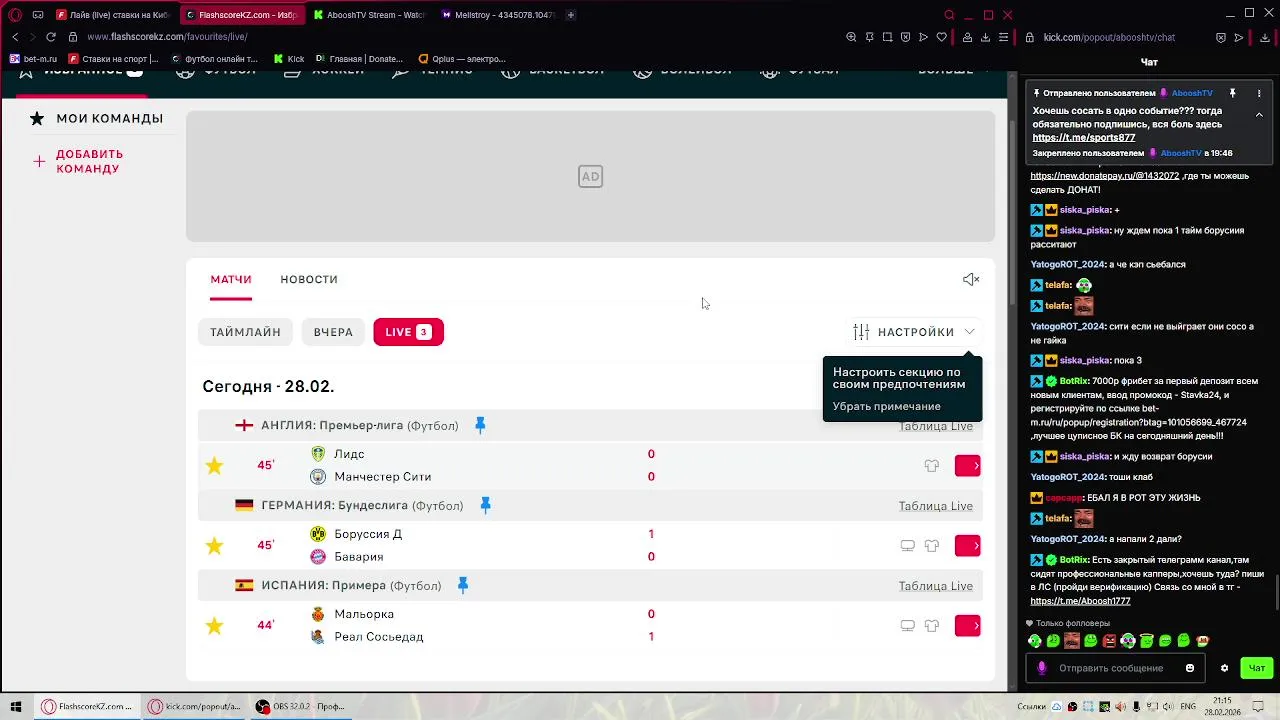Toggle the LIVE 3 filter button
Viewport: 1280px width, 720px height.
pos(408,332)
